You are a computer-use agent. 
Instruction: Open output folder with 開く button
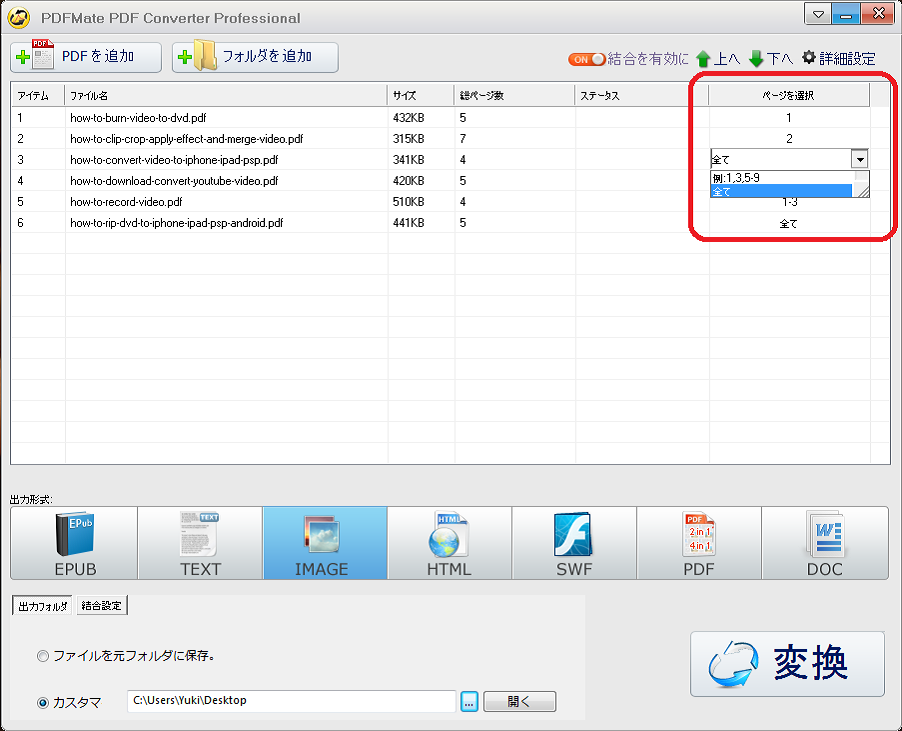[519, 702]
